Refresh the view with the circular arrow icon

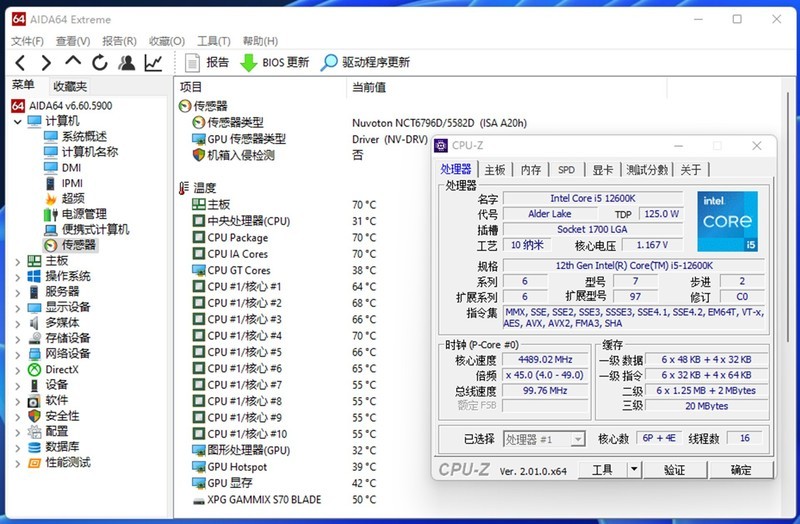point(99,63)
